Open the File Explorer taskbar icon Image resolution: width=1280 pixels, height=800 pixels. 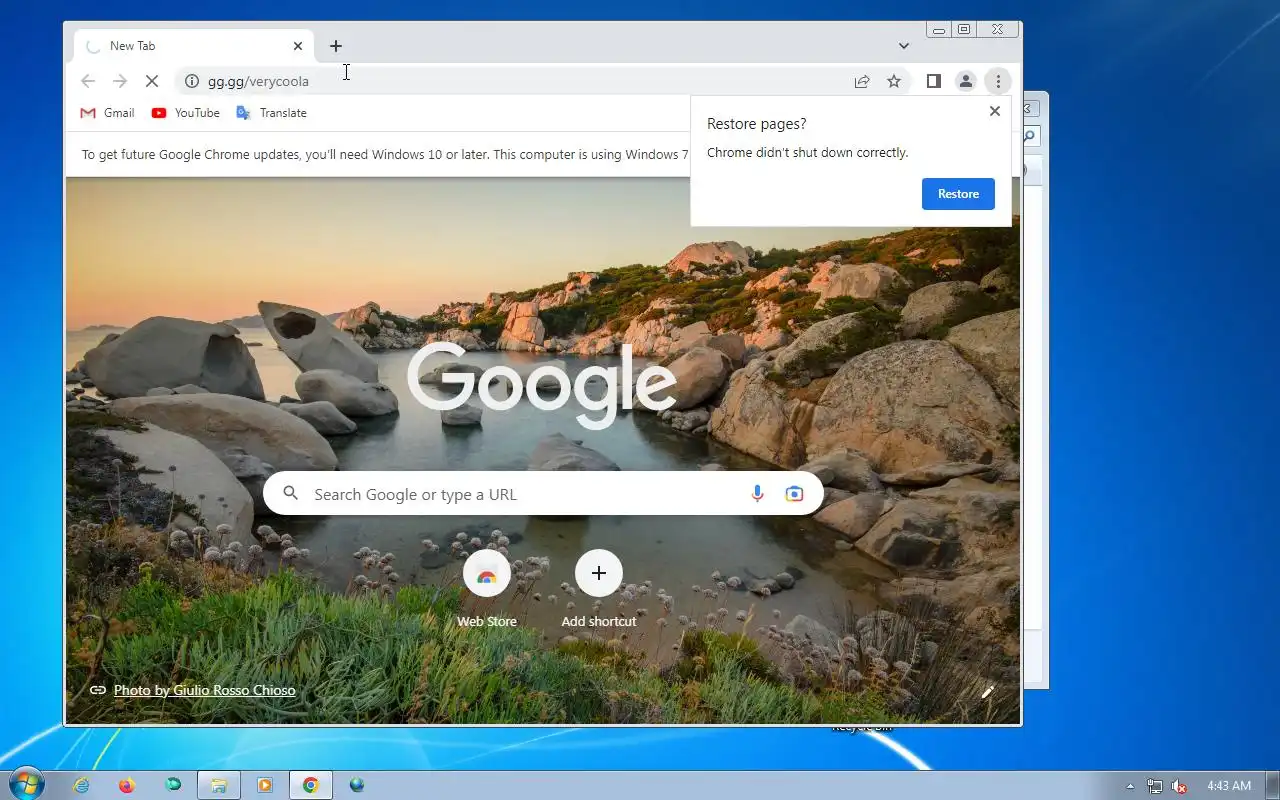pos(218,786)
